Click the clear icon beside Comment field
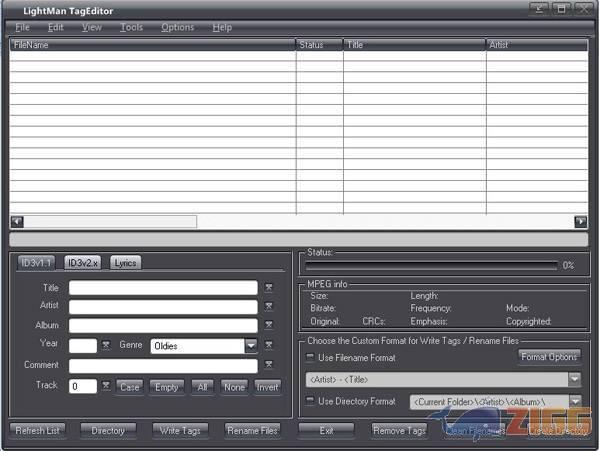Screen dimensions: 600x451 tap(268, 366)
